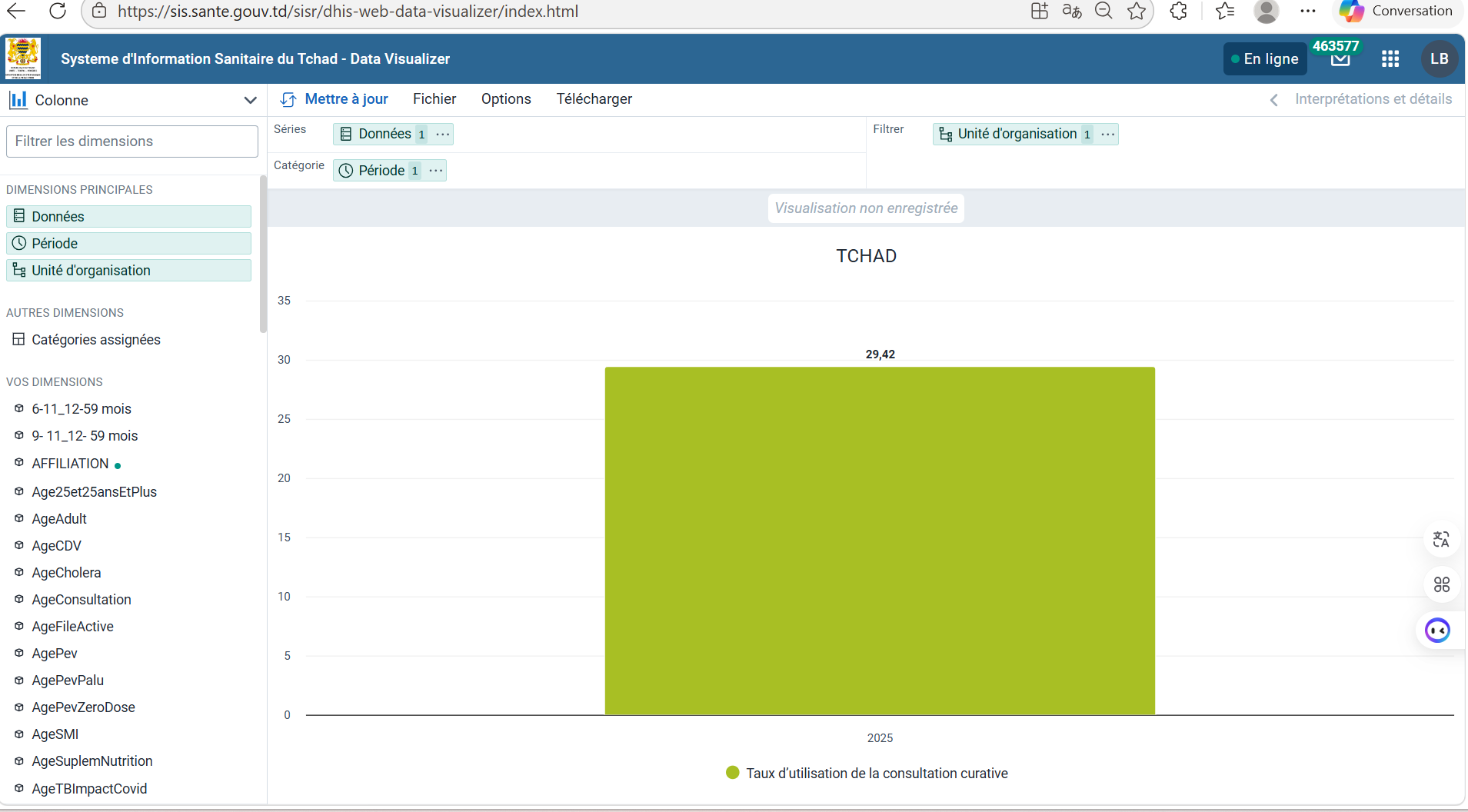Image resolution: width=1468 pixels, height=812 pixels.
Task: Open browser extensions puzzle icon
Action: (x=1178, y=12)
